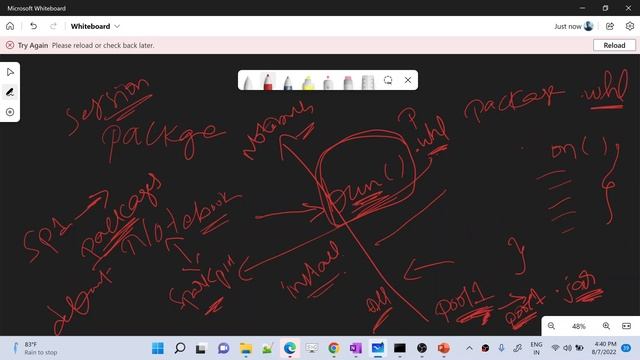This screenshot has width=640, height=360.
Task: Open the weather widget showing 83°F
Action: 35,348
